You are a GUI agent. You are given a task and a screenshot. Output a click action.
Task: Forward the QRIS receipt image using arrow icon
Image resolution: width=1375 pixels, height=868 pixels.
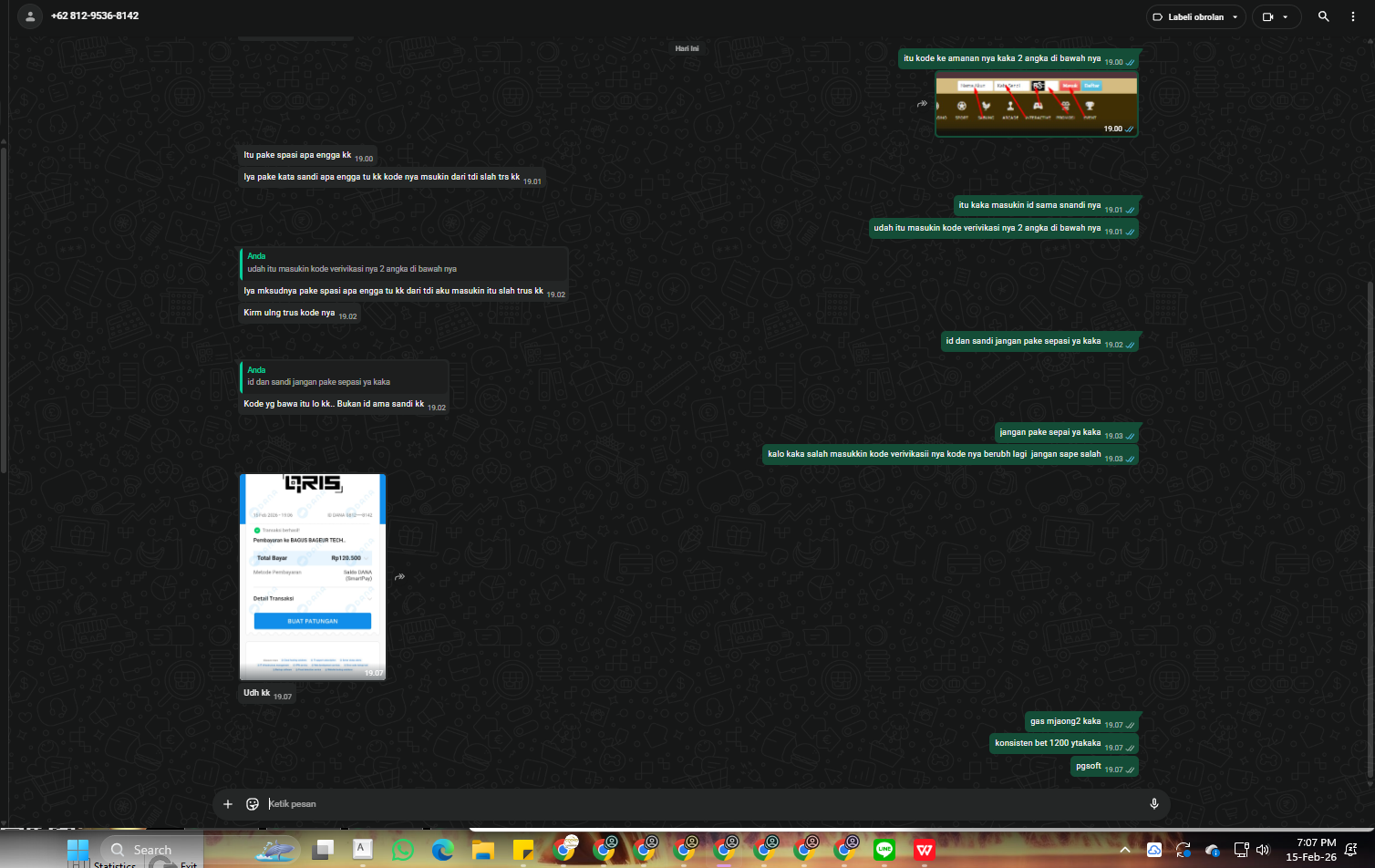point(399,576)
